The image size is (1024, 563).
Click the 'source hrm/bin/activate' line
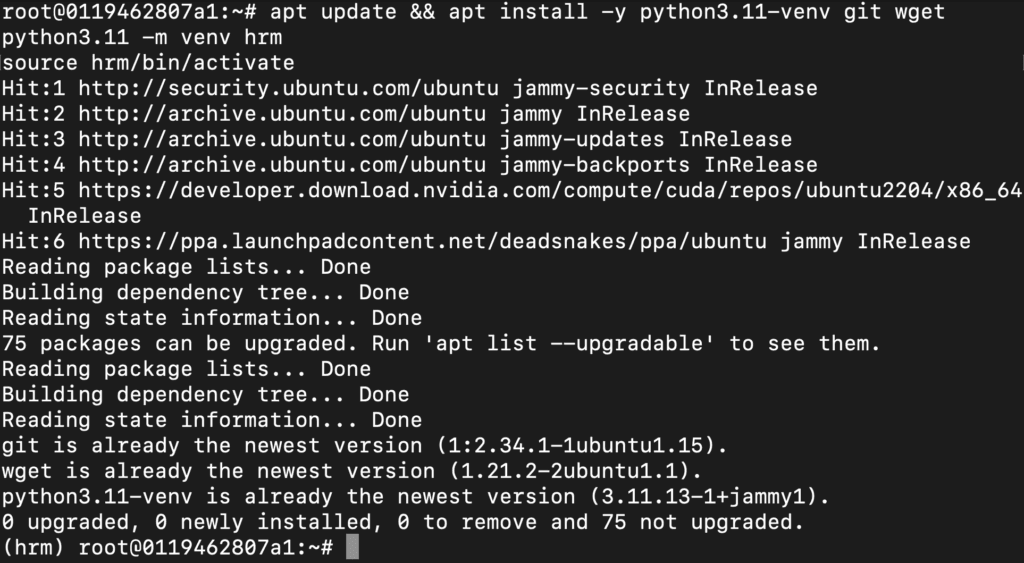pos(148,63)
